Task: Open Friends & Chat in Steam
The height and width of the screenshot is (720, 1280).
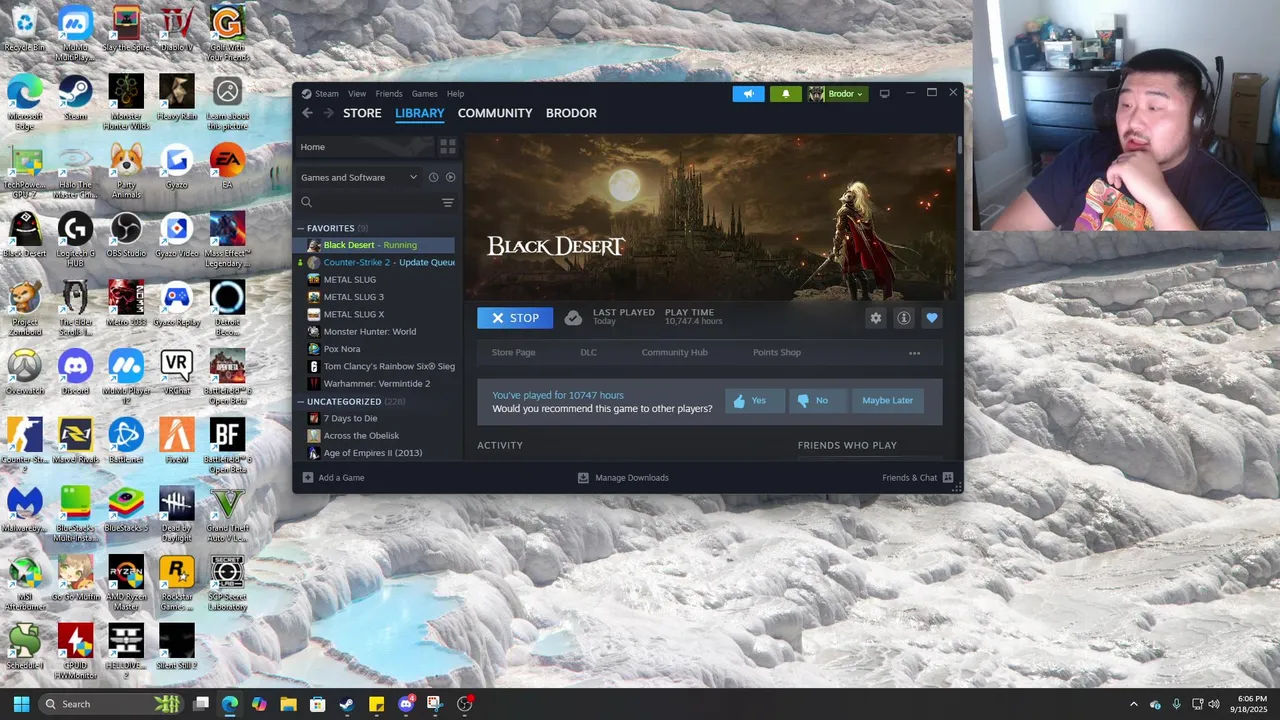Action: [x=917, y=478]
